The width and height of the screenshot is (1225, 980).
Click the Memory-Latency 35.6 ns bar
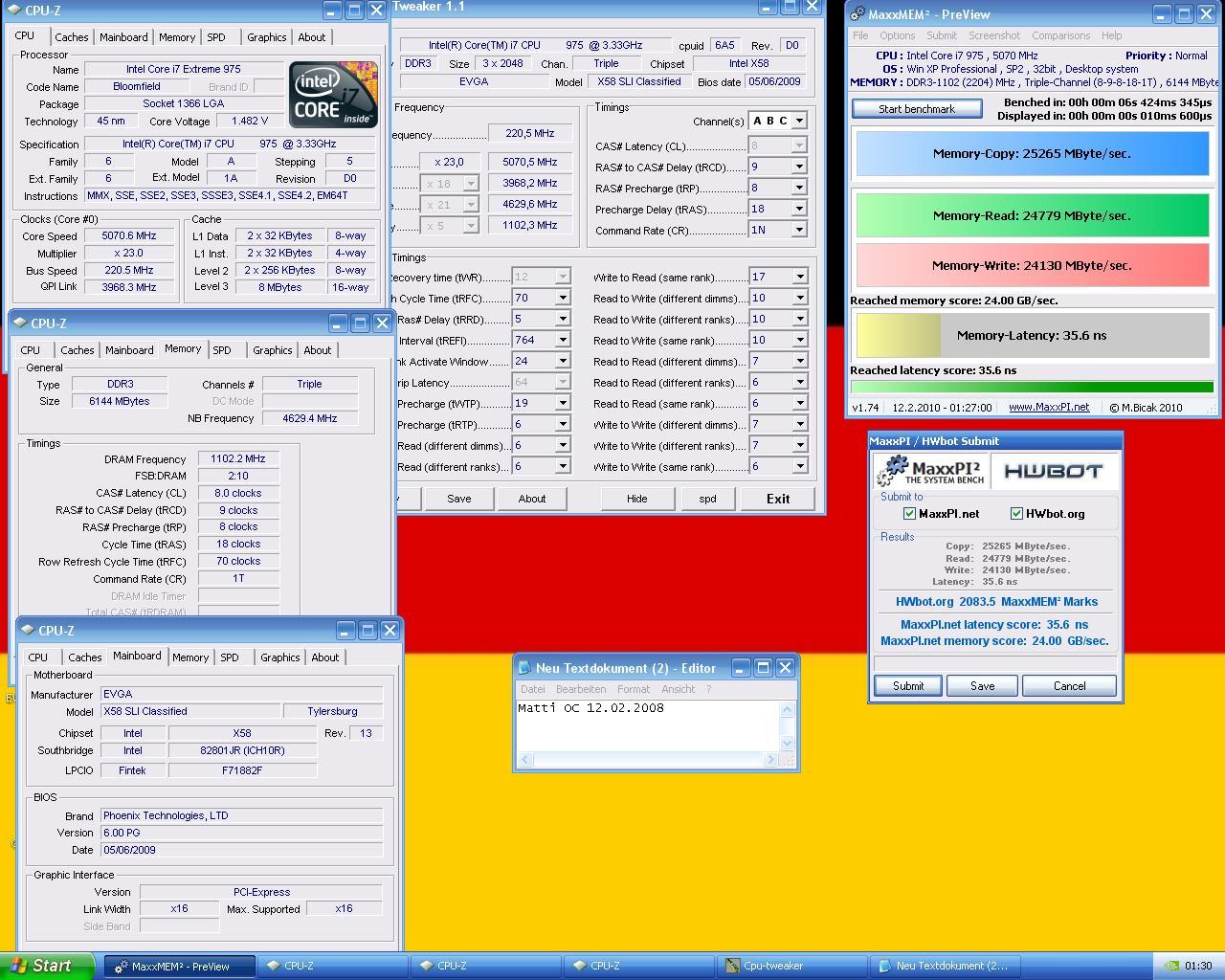tap(1033, 336)
